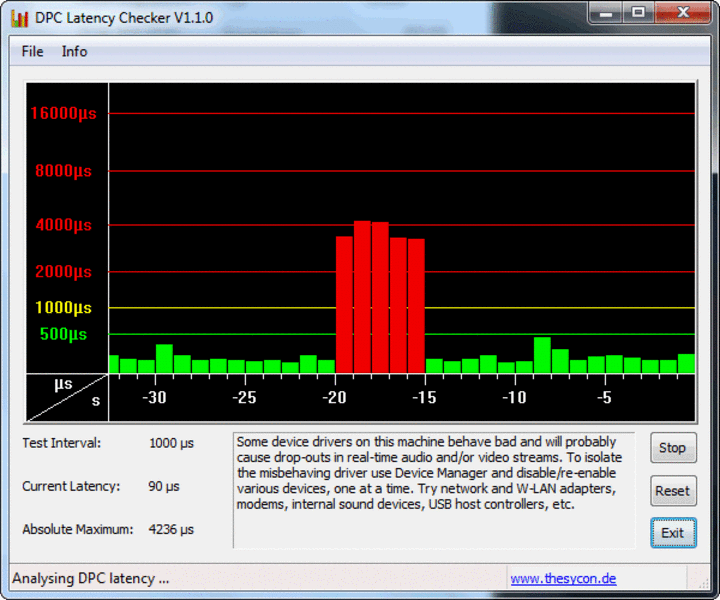Click the green 500µs axis label
Image resolution: width=720 pixels, height=600 pixels.
tap(63, 334)
